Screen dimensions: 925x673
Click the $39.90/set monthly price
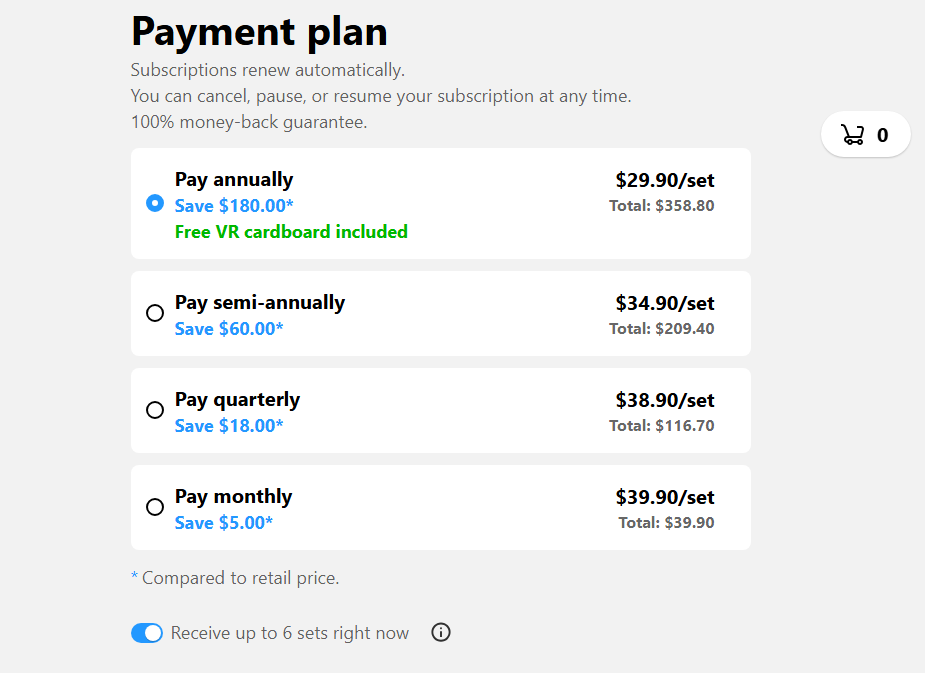point(665,497)
